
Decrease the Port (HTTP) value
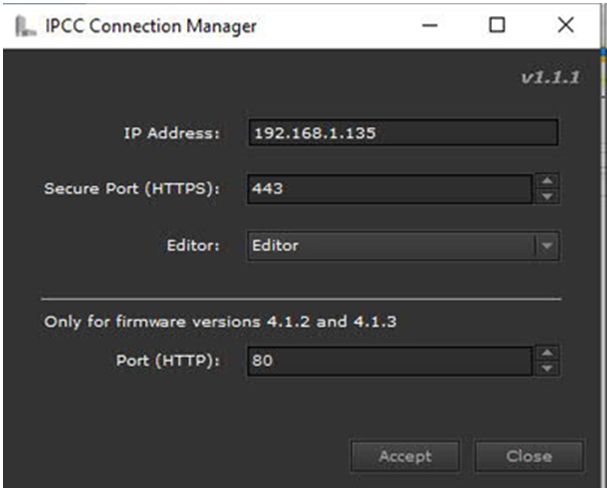point(547,368)
